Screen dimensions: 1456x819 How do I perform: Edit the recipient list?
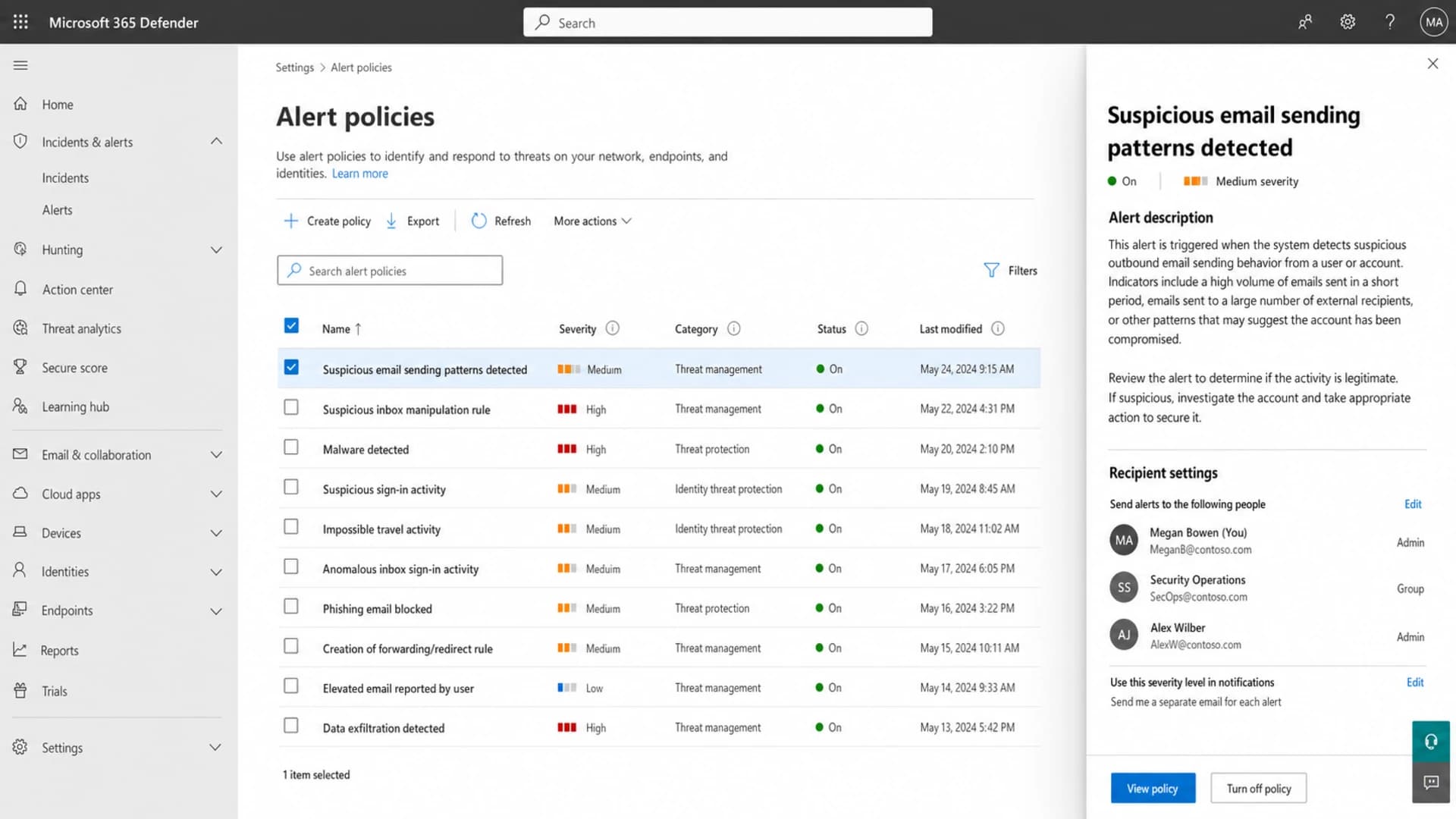click(1413, 504)
